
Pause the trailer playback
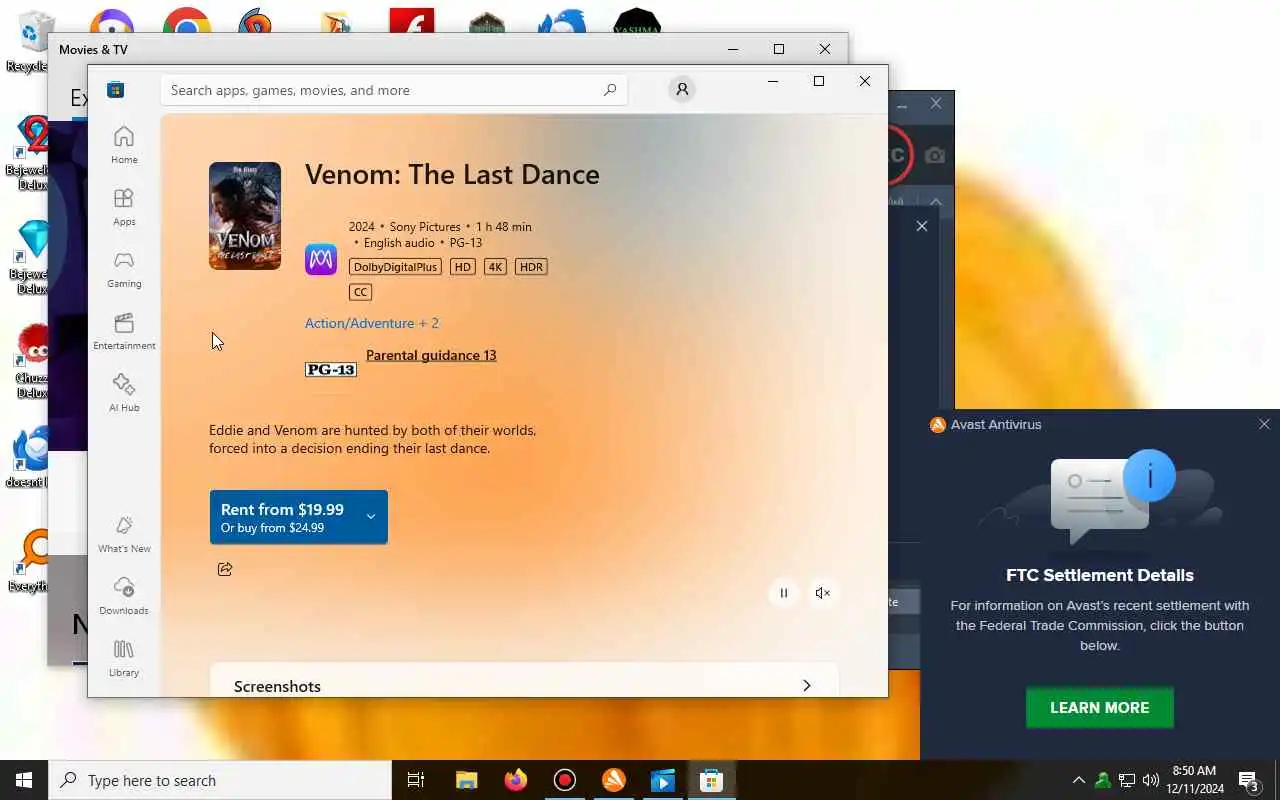pos(784,593)
